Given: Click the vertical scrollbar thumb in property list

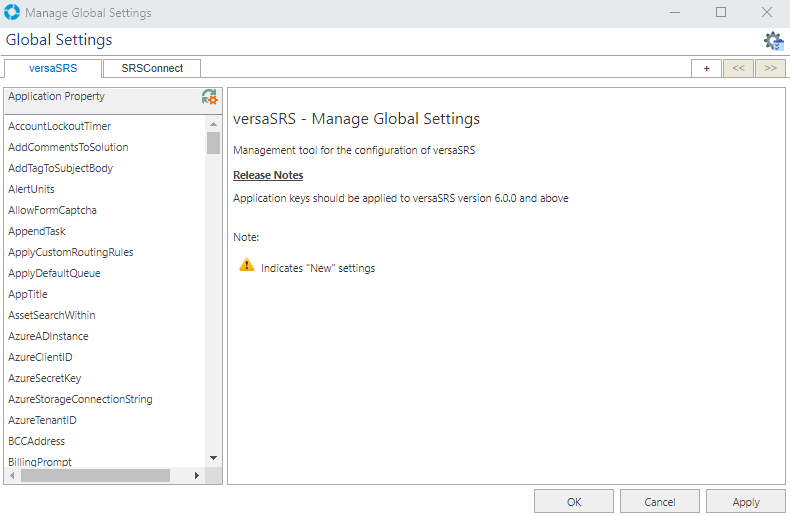Looking at the screenshot, I should click(x=214, y=143).
